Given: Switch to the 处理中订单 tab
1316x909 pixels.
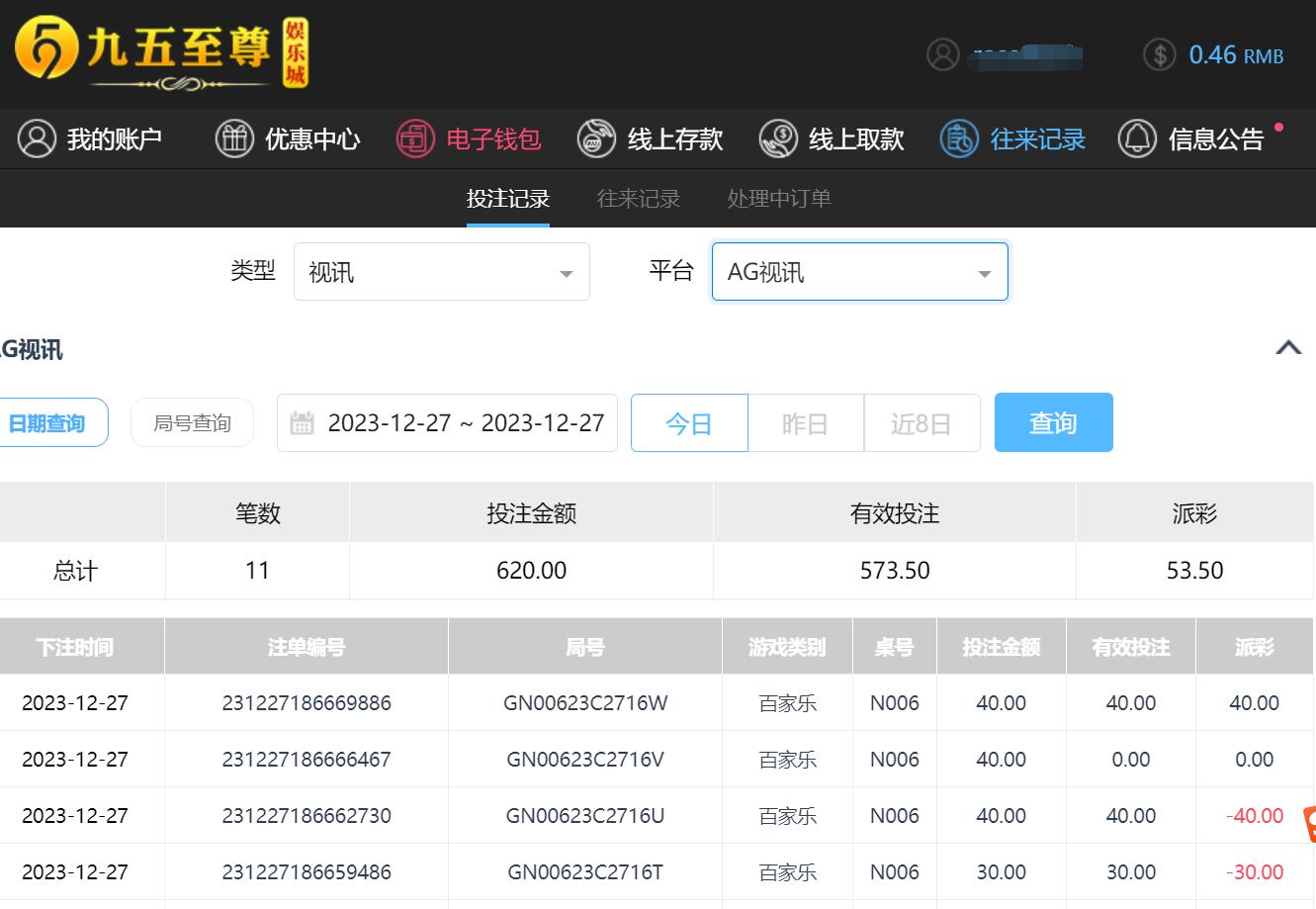Looking at the screenshot, I should coord(779,198).
